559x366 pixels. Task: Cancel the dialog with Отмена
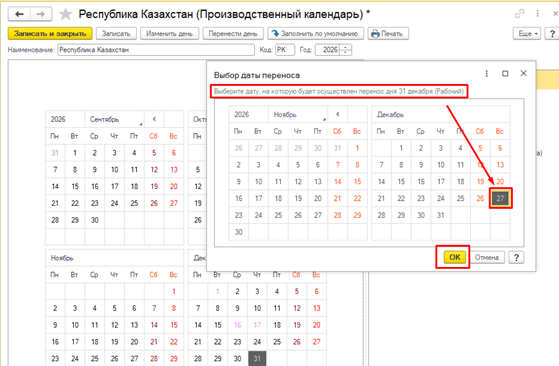pos(487,257)
